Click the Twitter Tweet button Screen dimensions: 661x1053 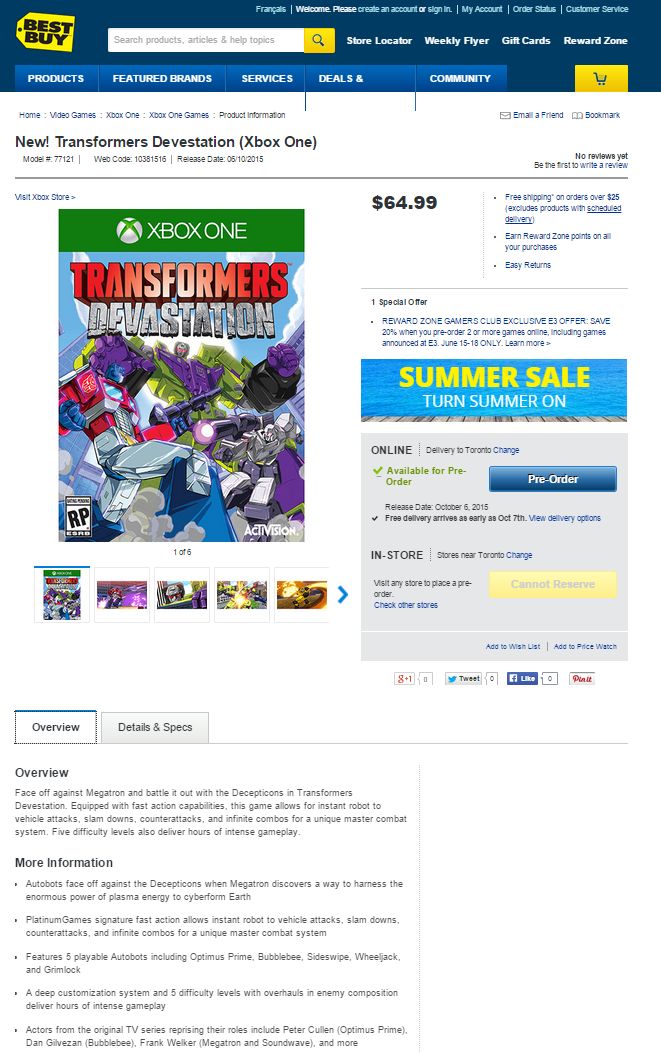coord(464,679)
